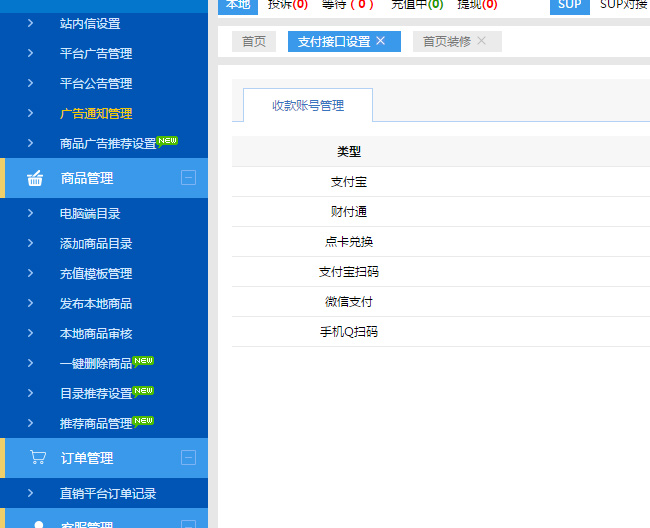Click the arrow icon before 广告通知管理
Image resolution: width=650 pixels, height=528 pixels.
point(31,114)
